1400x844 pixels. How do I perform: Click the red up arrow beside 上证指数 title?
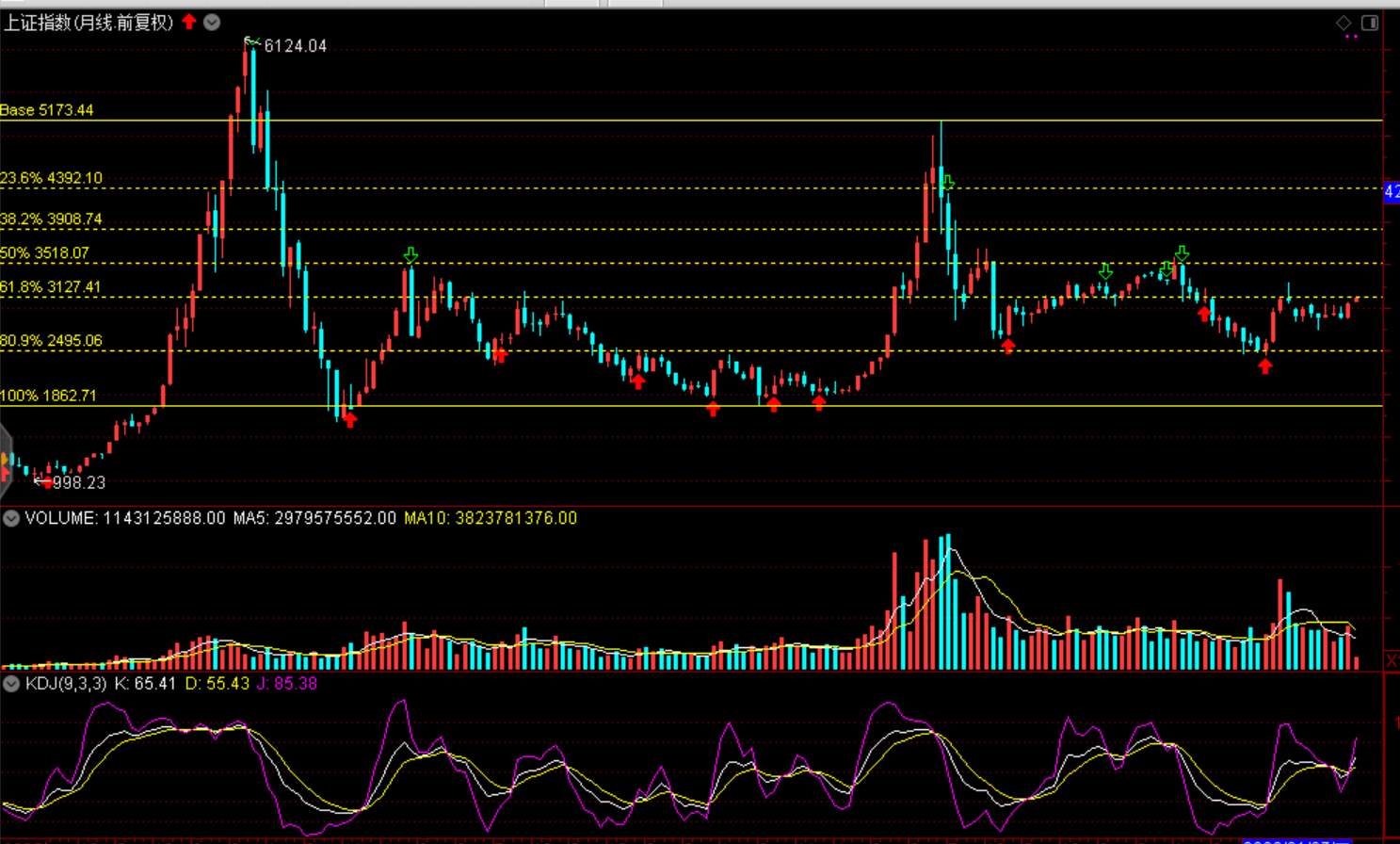coord(189,22)
